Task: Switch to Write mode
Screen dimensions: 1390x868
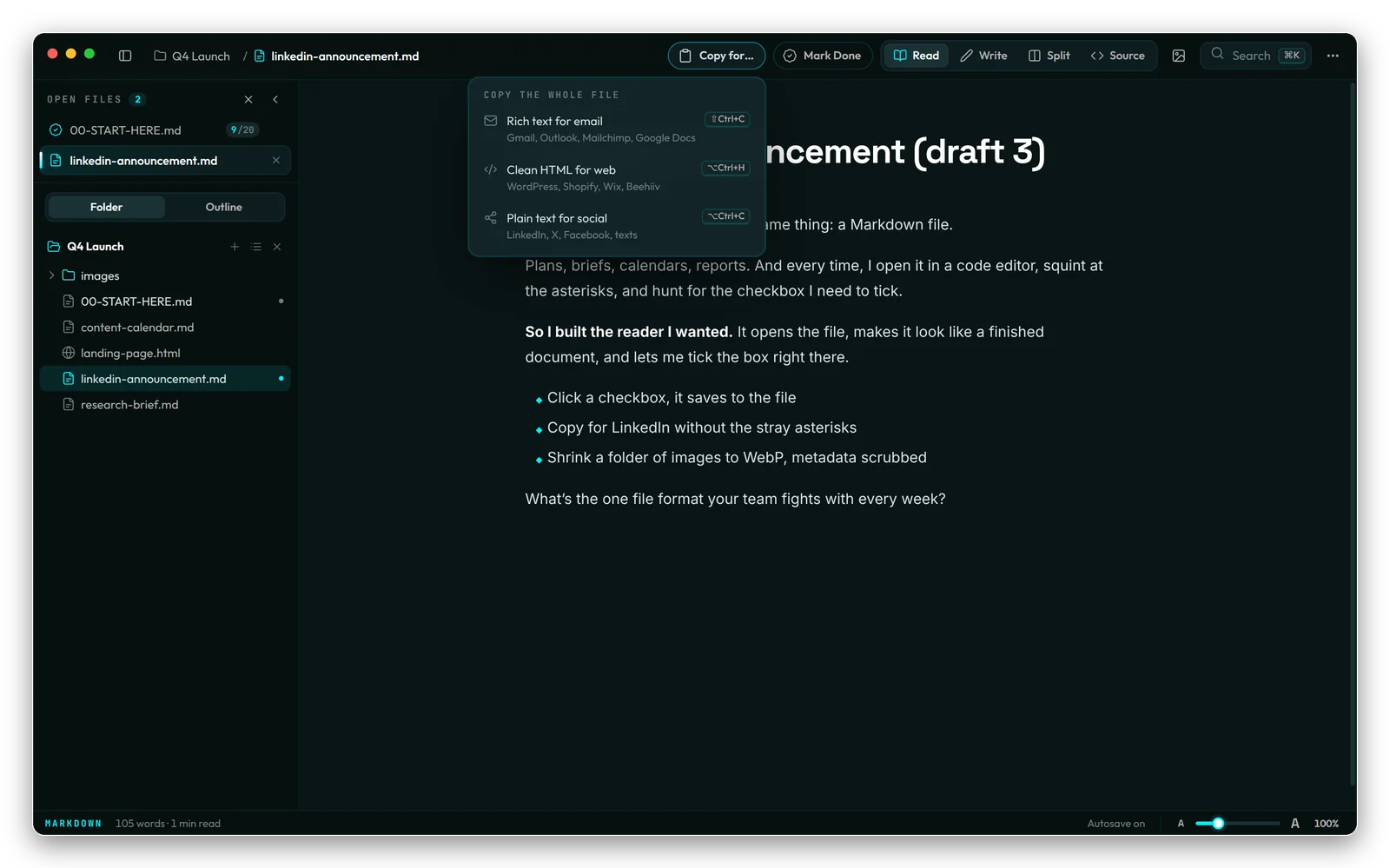Action: 983,56
